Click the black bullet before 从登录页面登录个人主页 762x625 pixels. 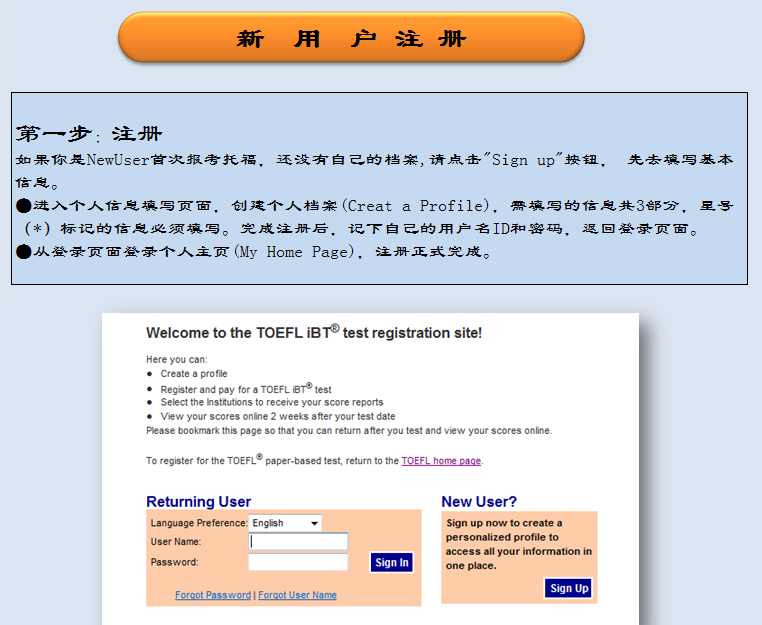tap(24, 252)
